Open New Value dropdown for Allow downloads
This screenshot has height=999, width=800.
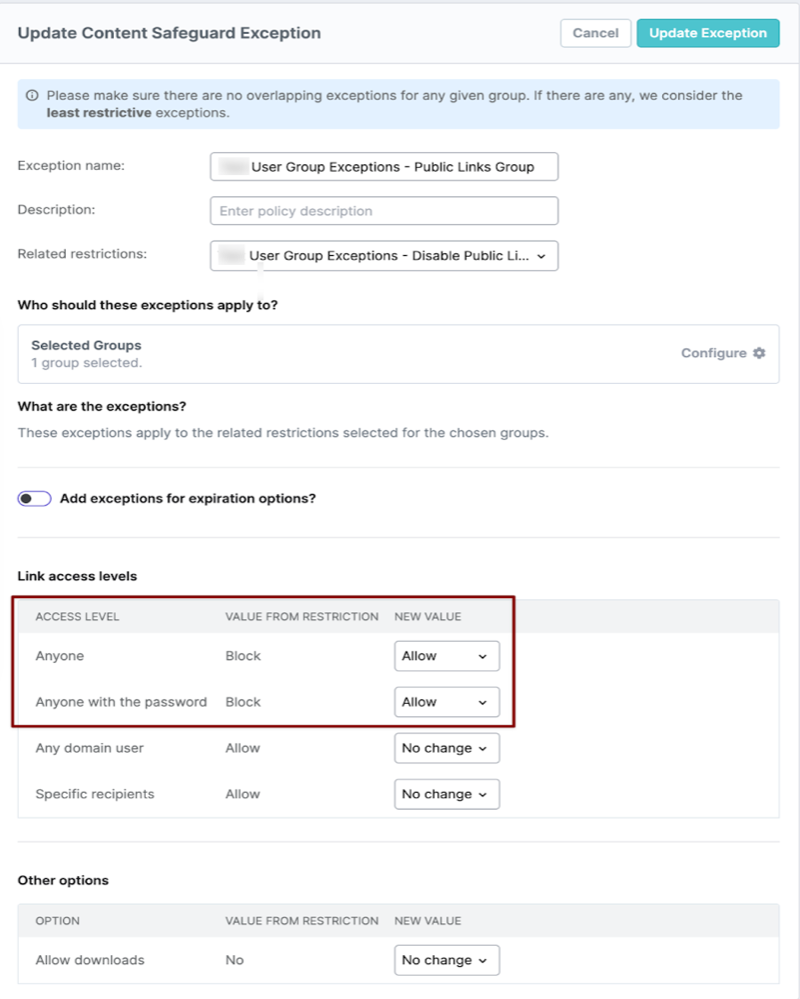(446, 960)
